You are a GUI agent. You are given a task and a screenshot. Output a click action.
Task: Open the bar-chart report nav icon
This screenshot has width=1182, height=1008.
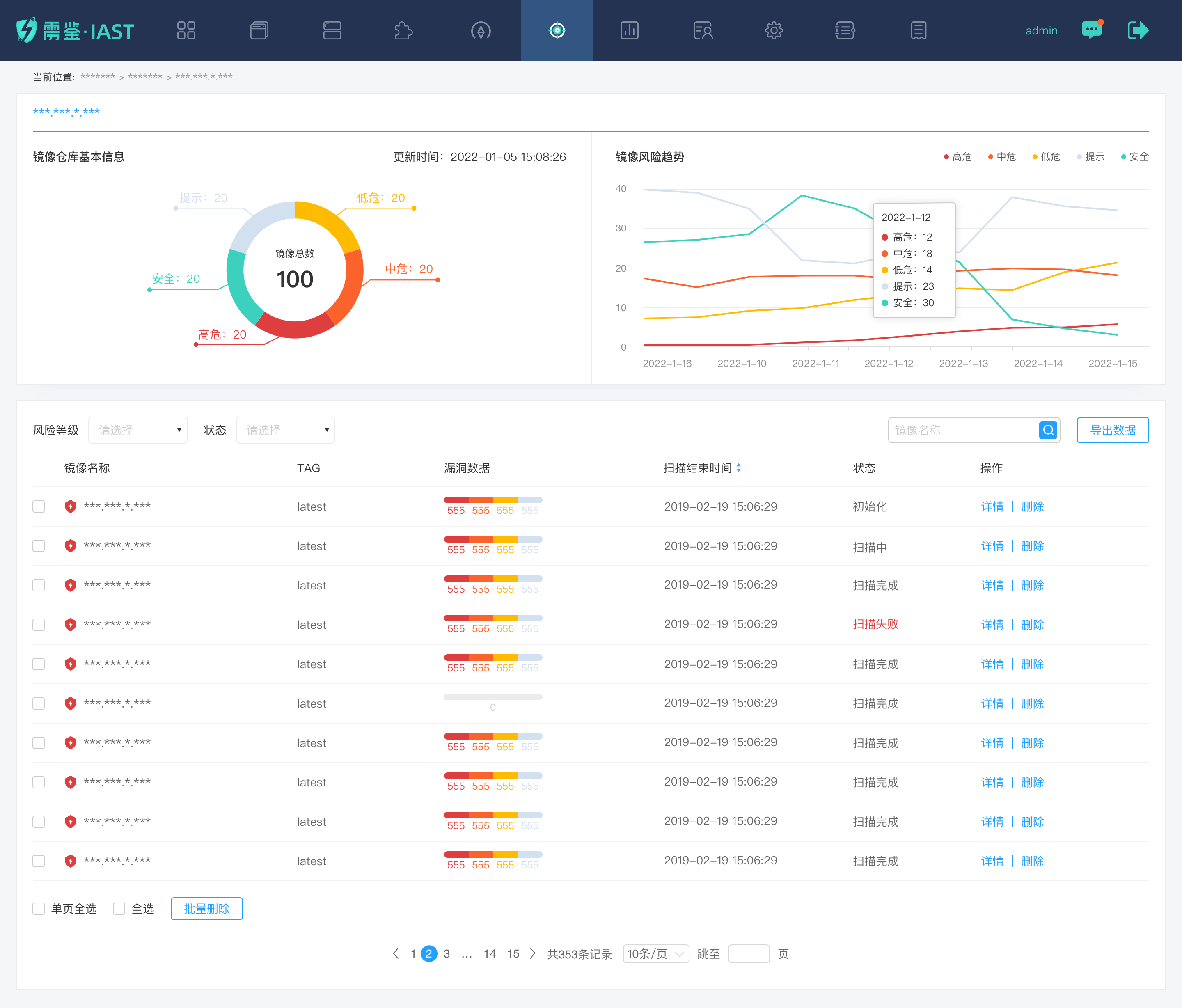coord(629,30)
